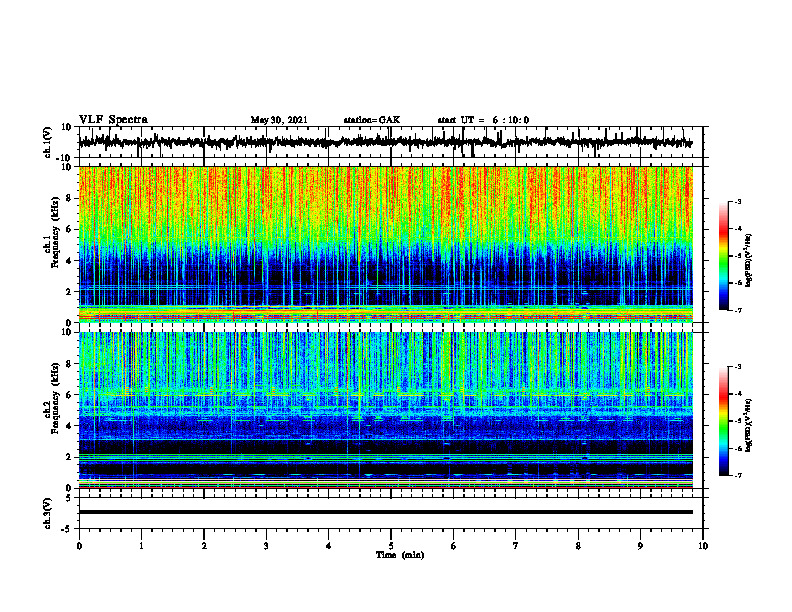Viewport: 792px width, 612px height.
Task: Click the "ch.1(V)" waveform axis label
Action: [x=48, y=142]
